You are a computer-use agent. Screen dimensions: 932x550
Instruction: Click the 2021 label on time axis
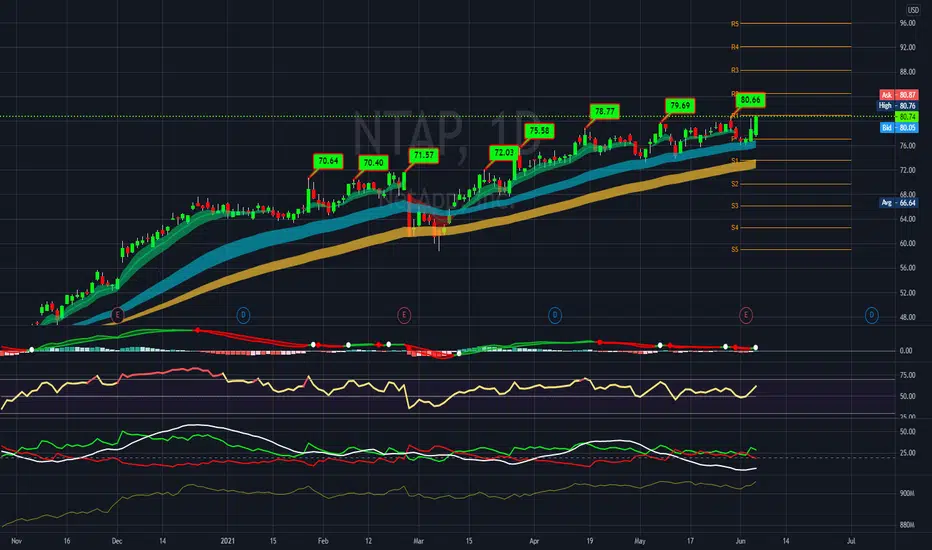[228, 541]
